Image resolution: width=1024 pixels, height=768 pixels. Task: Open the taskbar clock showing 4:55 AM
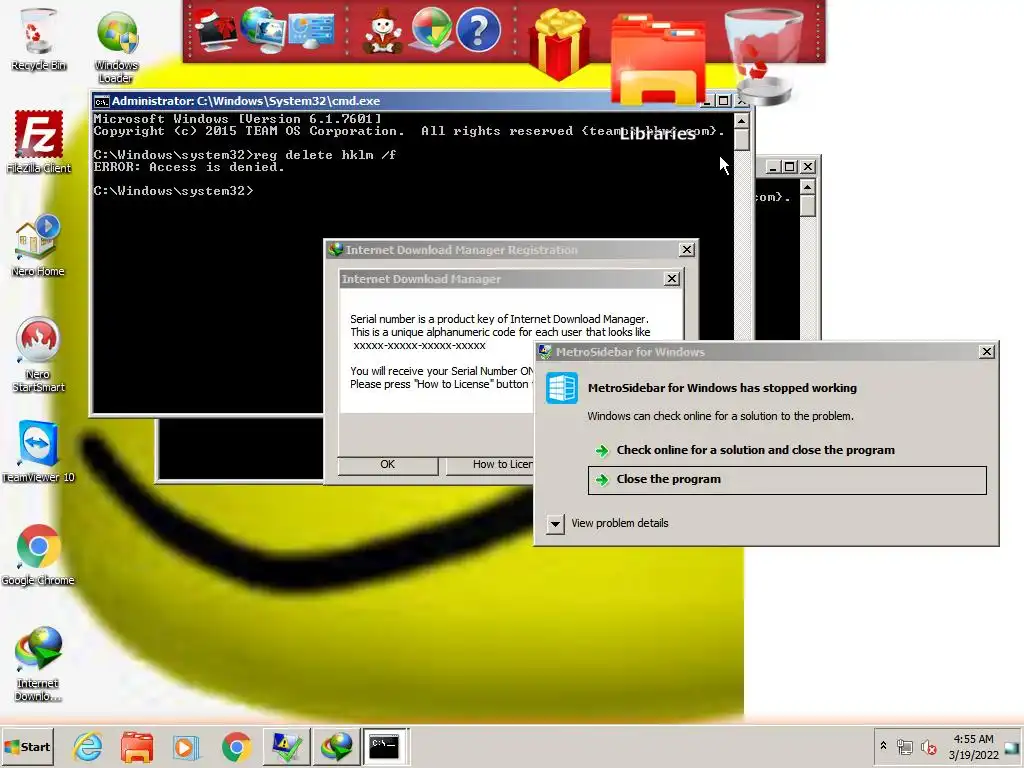(974, 747)
